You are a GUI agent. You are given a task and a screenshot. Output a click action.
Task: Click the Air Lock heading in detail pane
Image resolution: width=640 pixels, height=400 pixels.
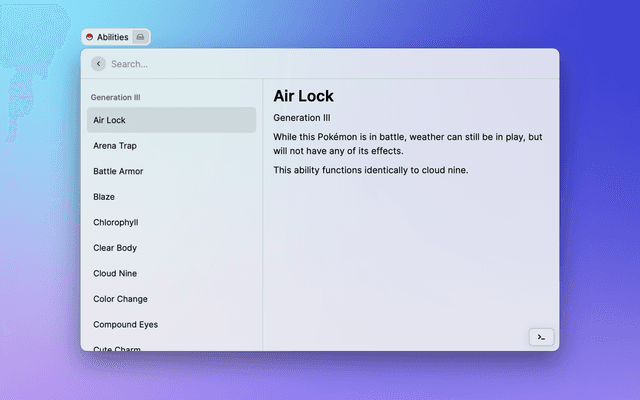[x=303, y=96]
